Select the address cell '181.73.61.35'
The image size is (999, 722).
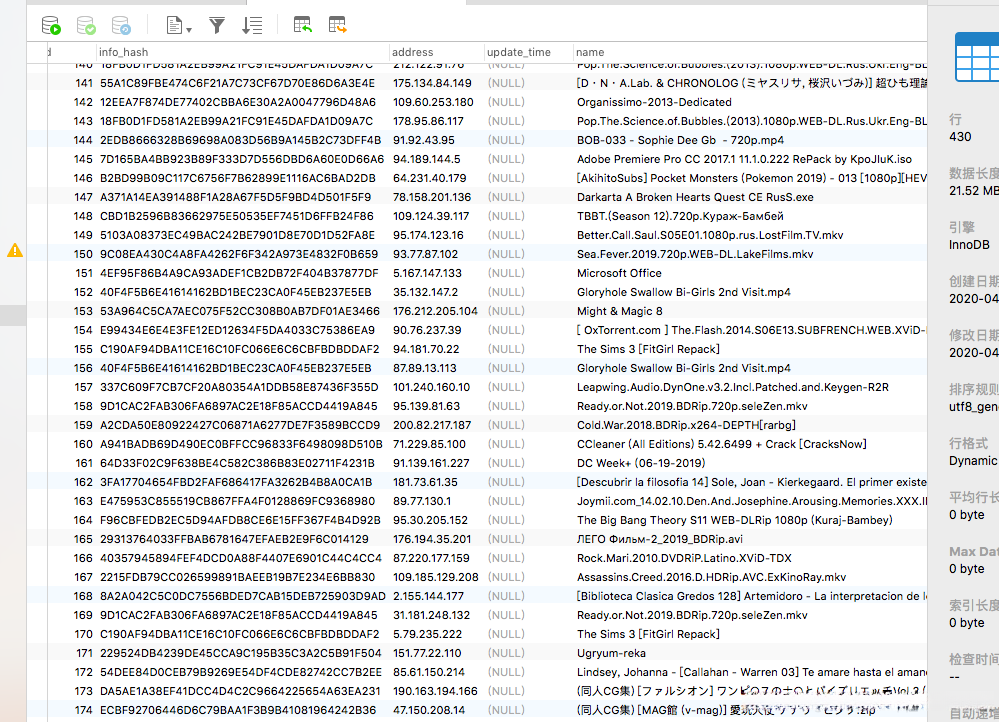(x=425, y=482)
